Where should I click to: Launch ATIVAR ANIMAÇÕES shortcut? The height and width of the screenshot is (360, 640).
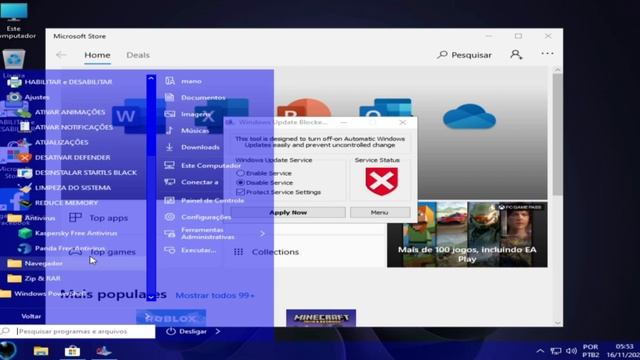61,112
